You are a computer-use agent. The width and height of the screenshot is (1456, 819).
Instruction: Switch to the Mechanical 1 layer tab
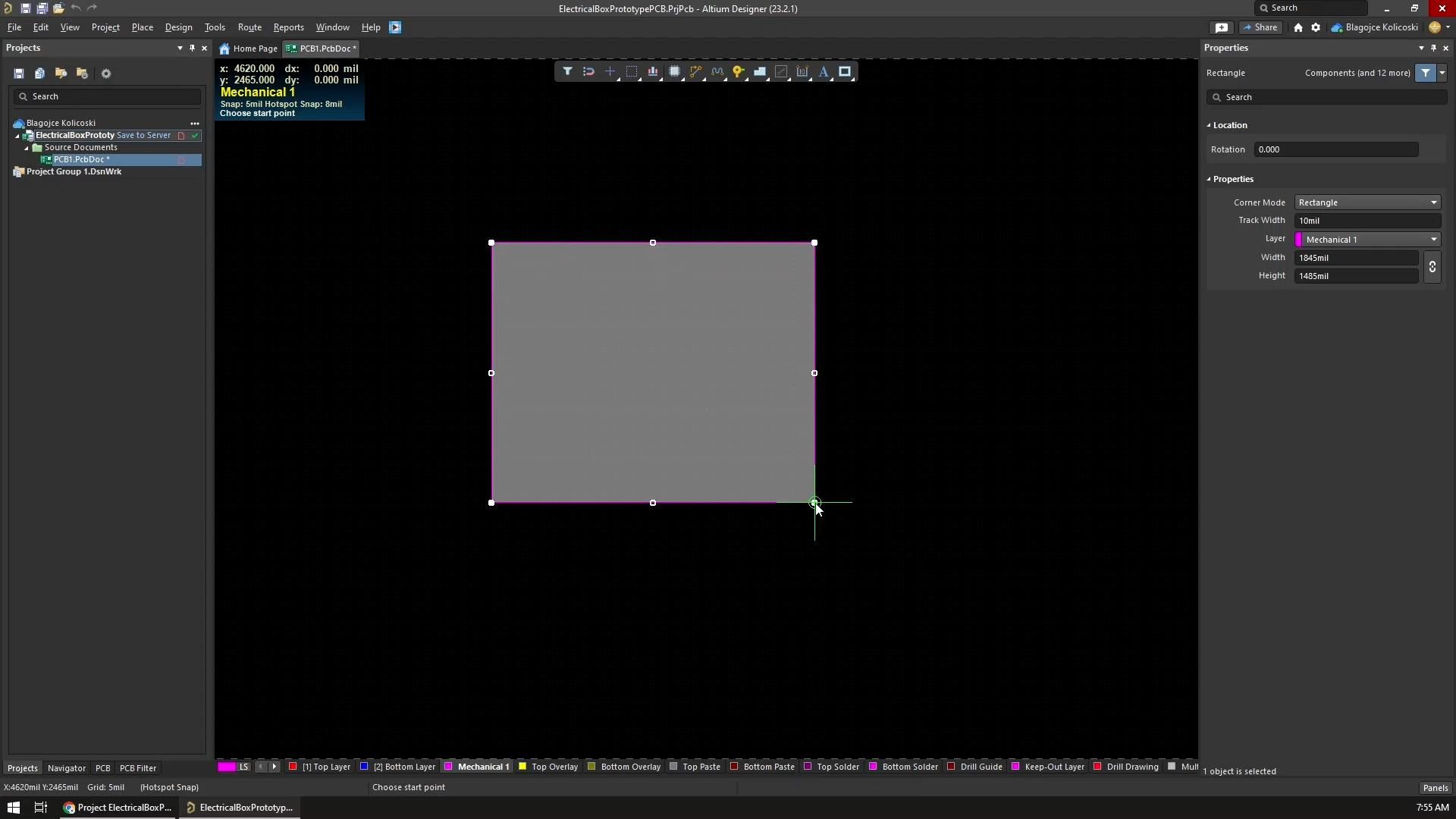[483, 767]
